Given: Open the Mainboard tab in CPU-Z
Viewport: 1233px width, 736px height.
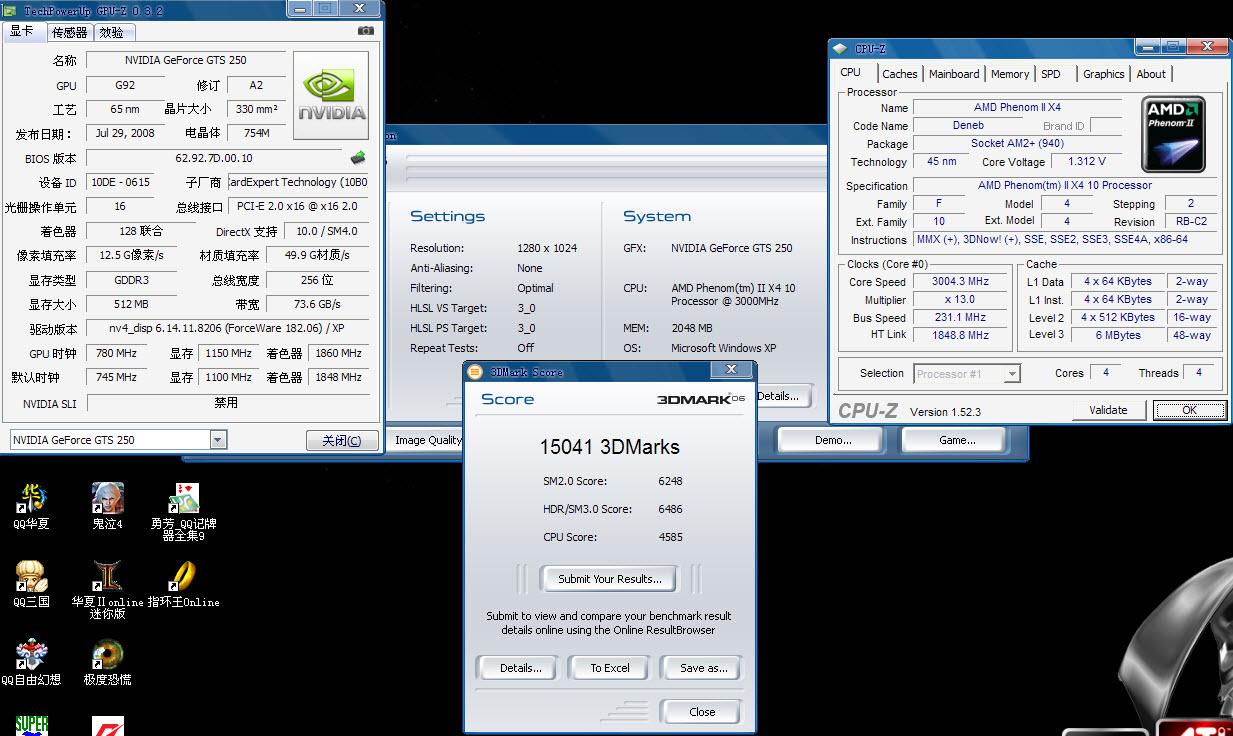Looking at the screenshot, I should (x=954, y=74).
